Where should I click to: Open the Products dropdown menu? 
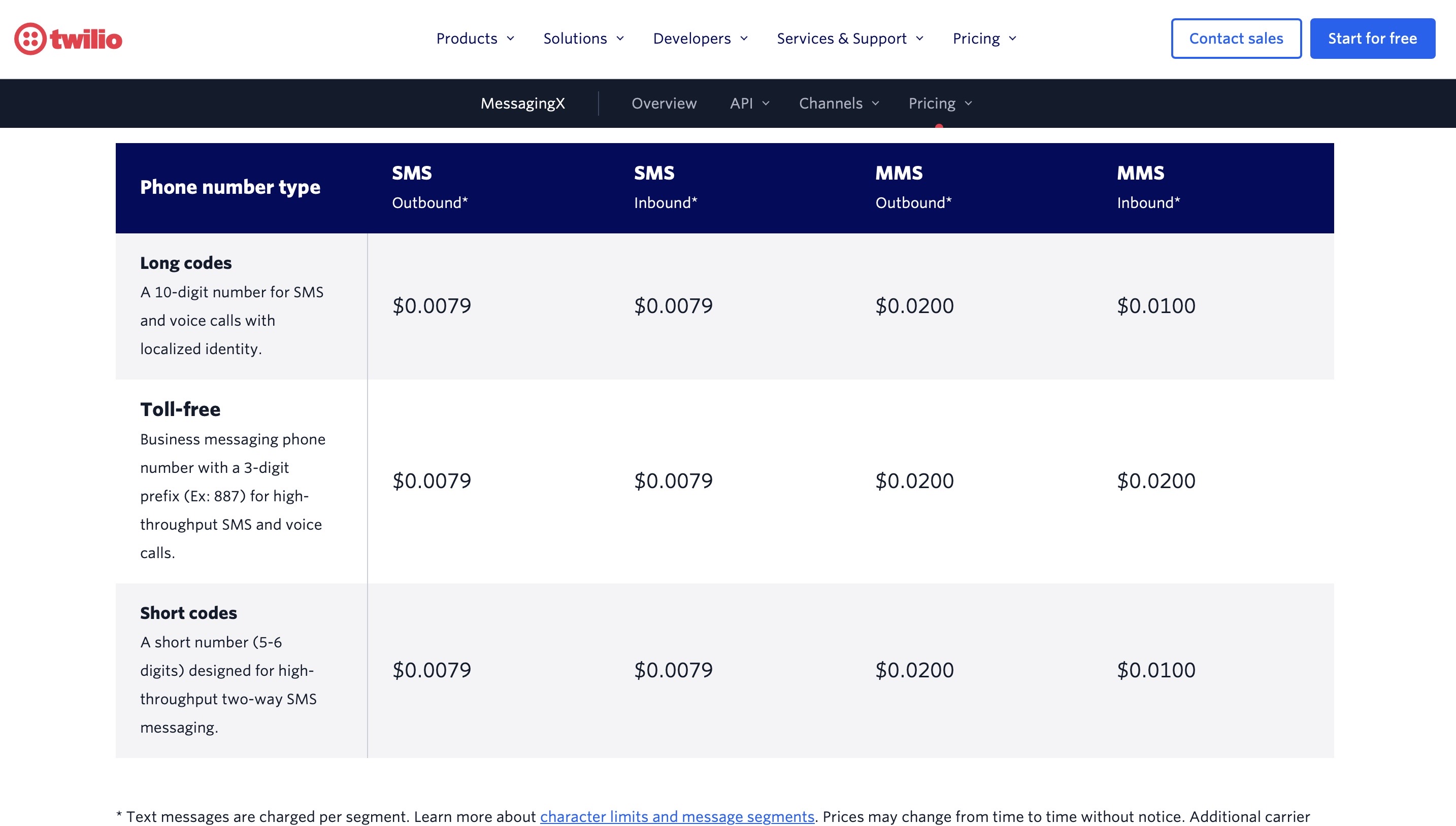pos(467,39)
